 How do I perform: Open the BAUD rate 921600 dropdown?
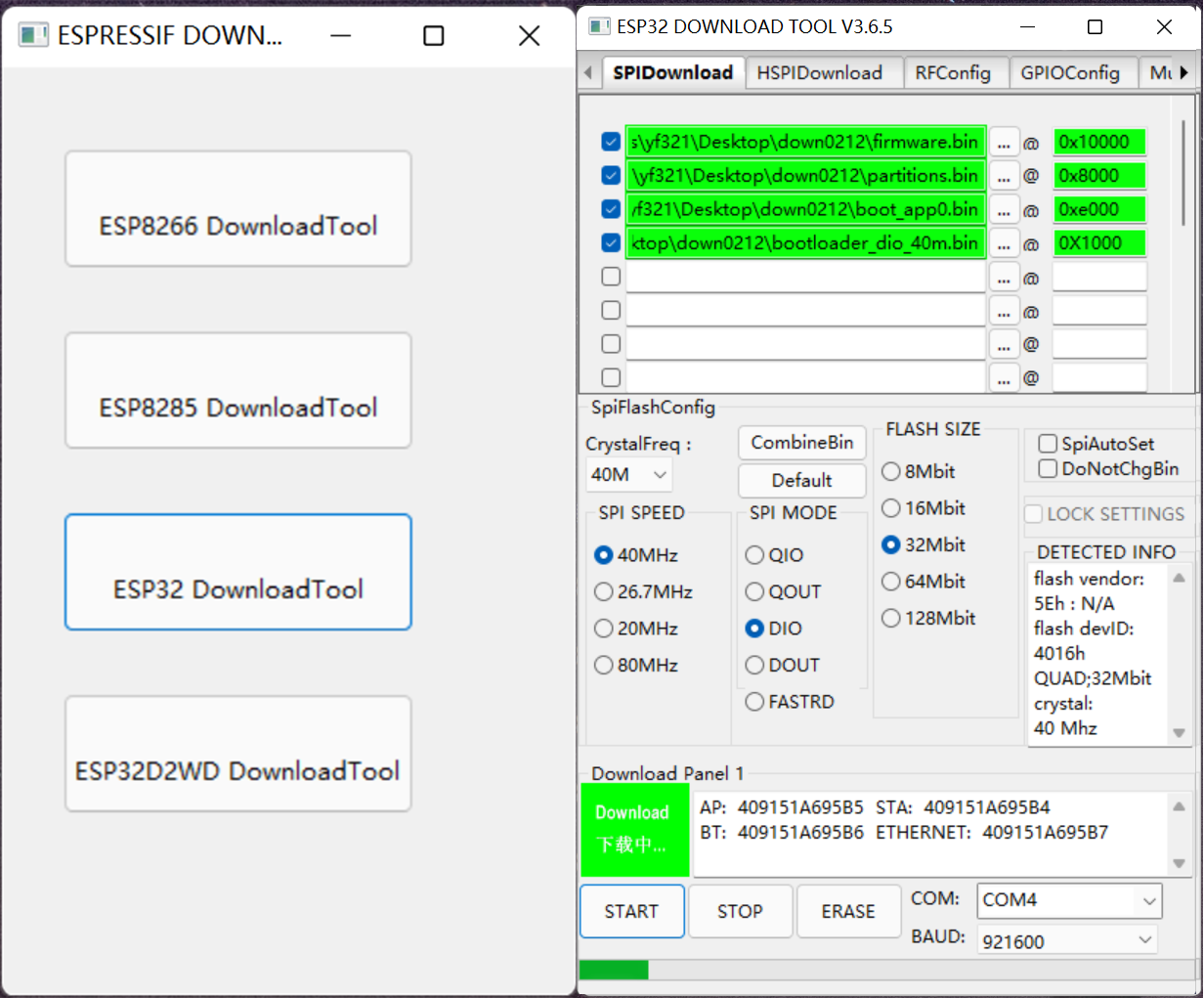pos(1067,941)
